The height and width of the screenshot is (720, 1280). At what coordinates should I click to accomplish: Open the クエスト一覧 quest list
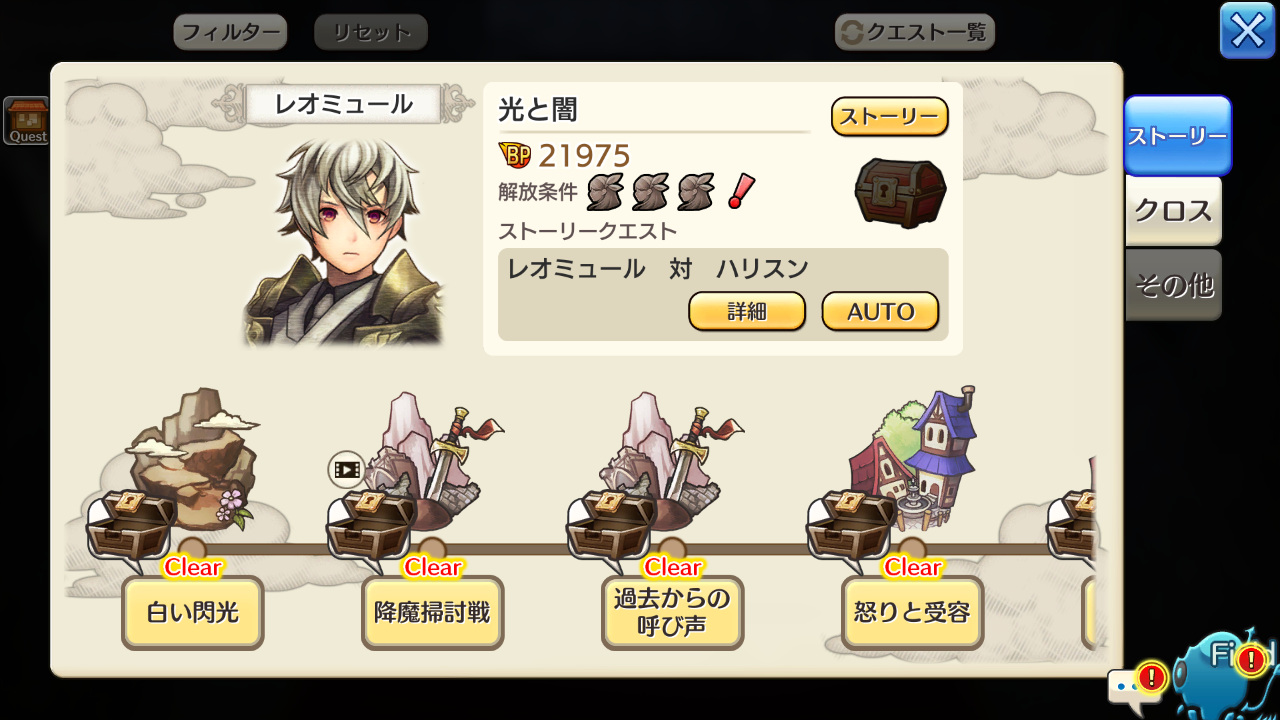coord(915,32)
